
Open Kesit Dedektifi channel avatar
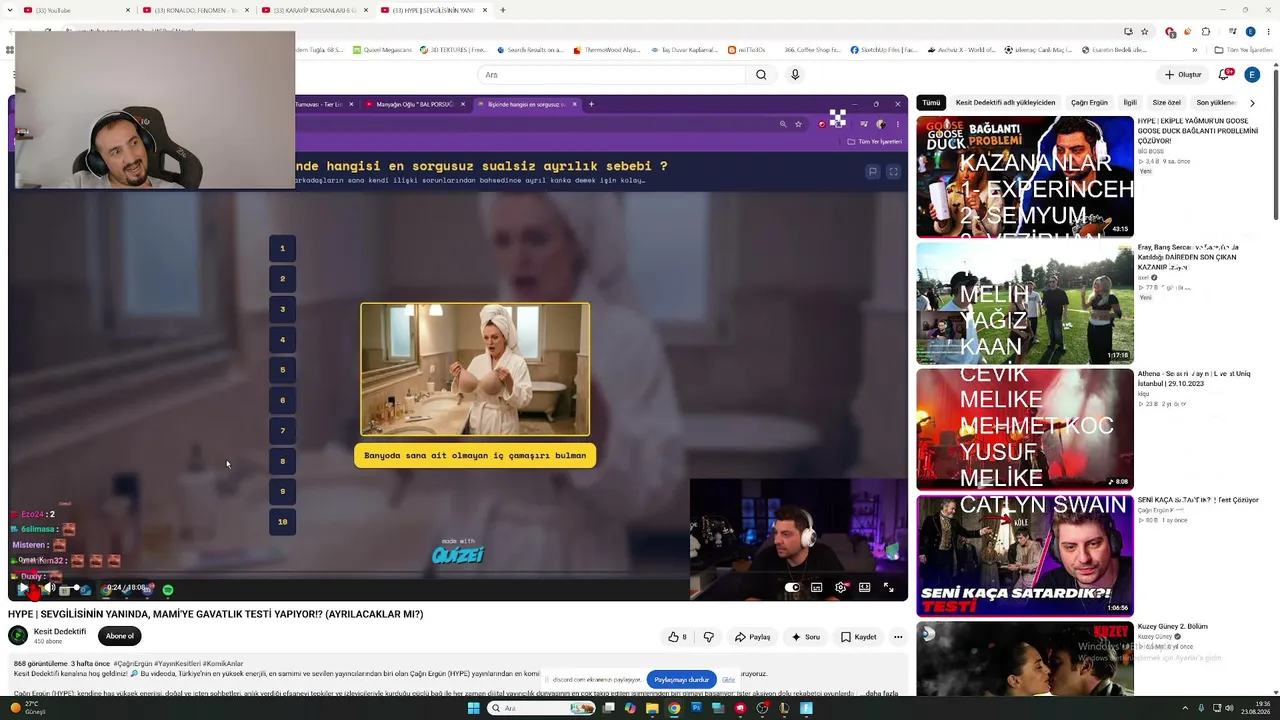(x=18, y=636)
